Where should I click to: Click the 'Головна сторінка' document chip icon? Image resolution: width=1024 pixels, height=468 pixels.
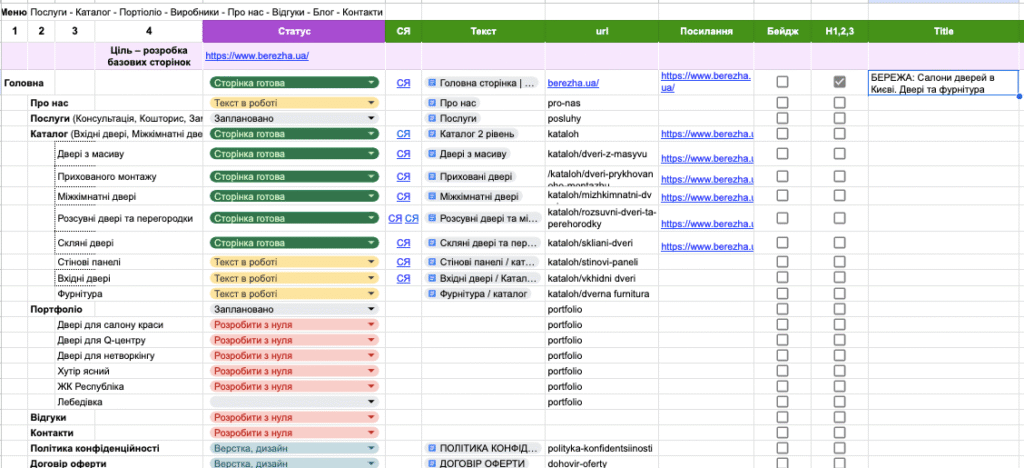(432, 83)
